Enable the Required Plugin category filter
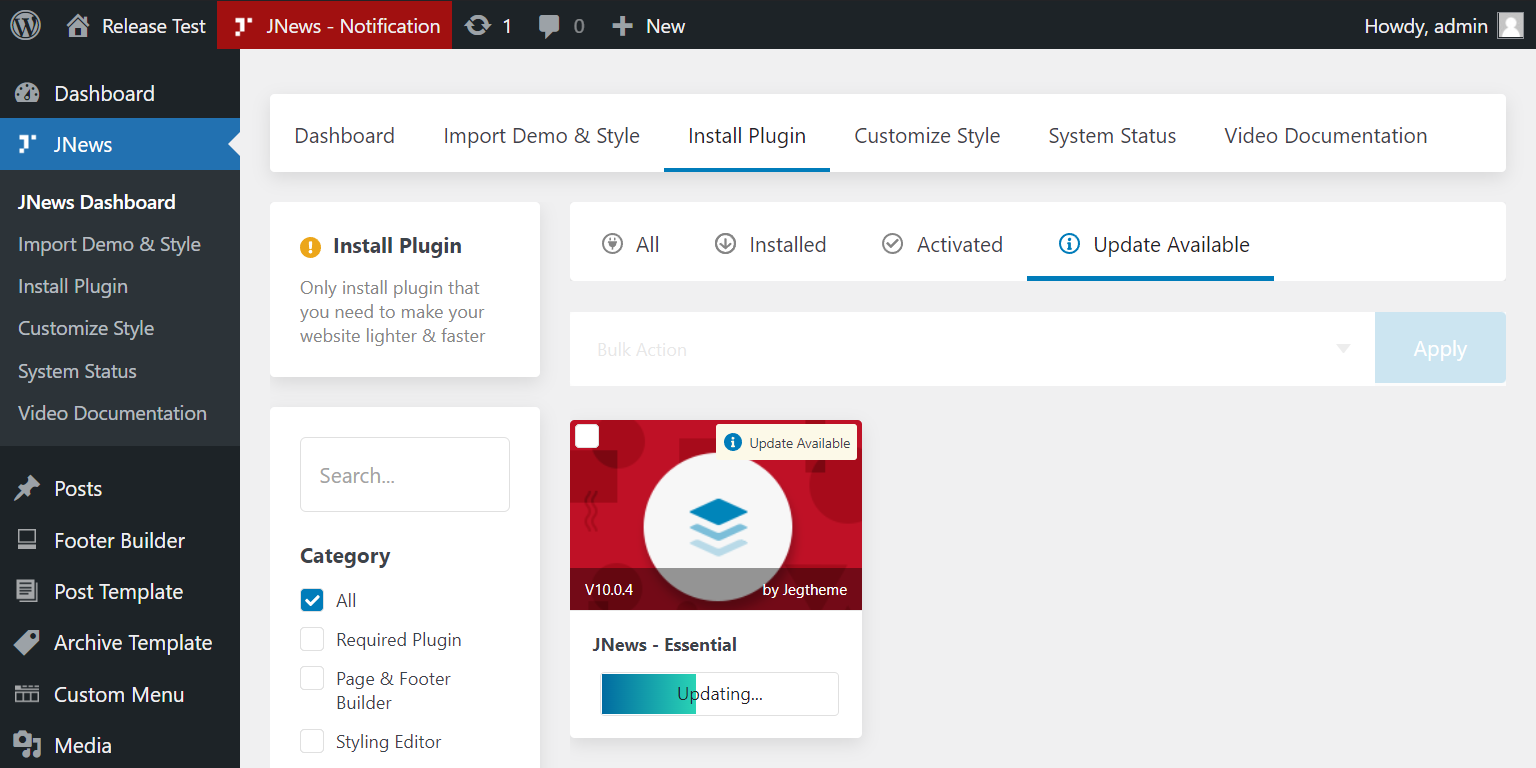The width and height of the screenshot is (1536, 768). tap(312, 639)
